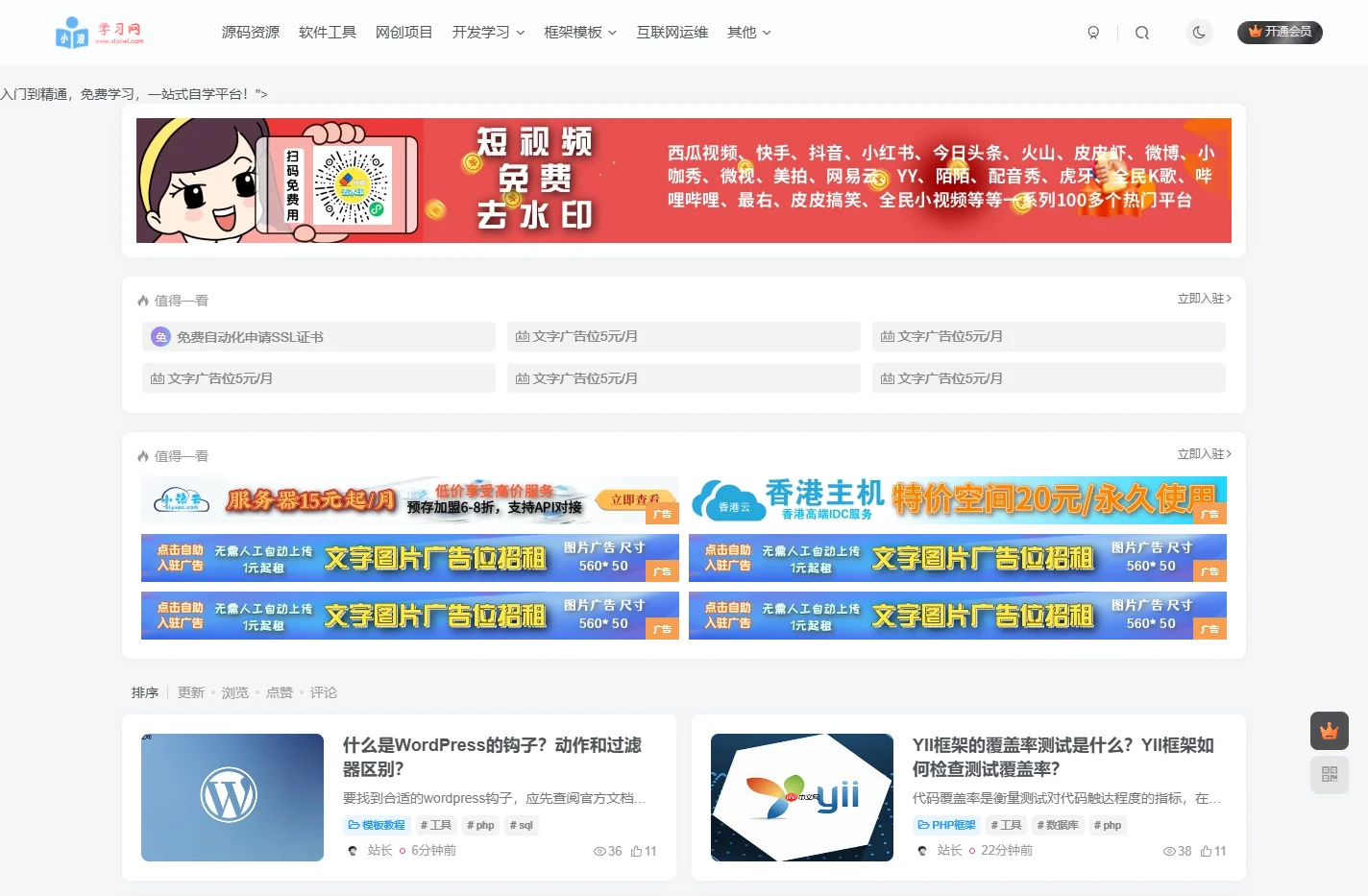Click # php tag on WordPress post
Screen dimensions: 1368x896
(x=480, y=825)
